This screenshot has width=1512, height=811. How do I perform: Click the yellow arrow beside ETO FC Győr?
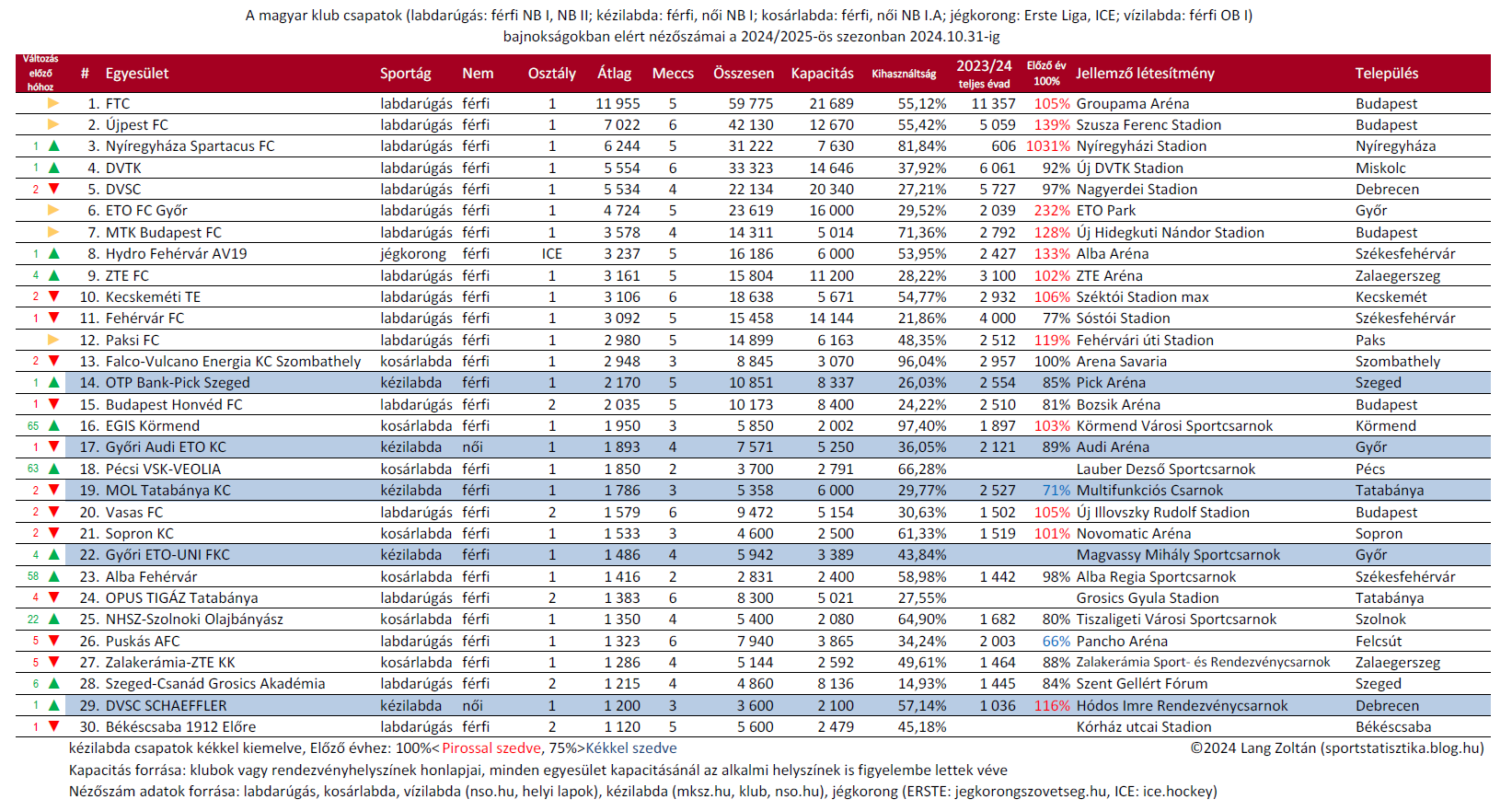tap(53, 210)
